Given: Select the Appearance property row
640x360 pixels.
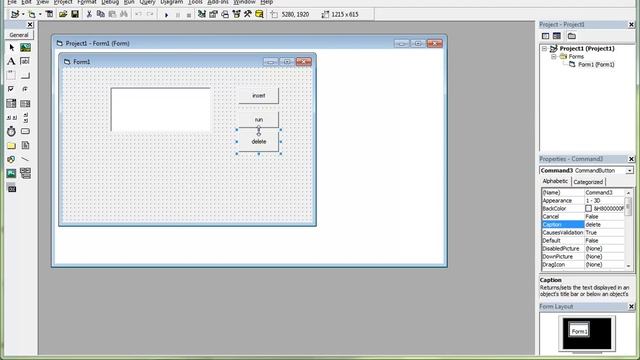Looking at the screenshot, I should (x=583, y=201).
